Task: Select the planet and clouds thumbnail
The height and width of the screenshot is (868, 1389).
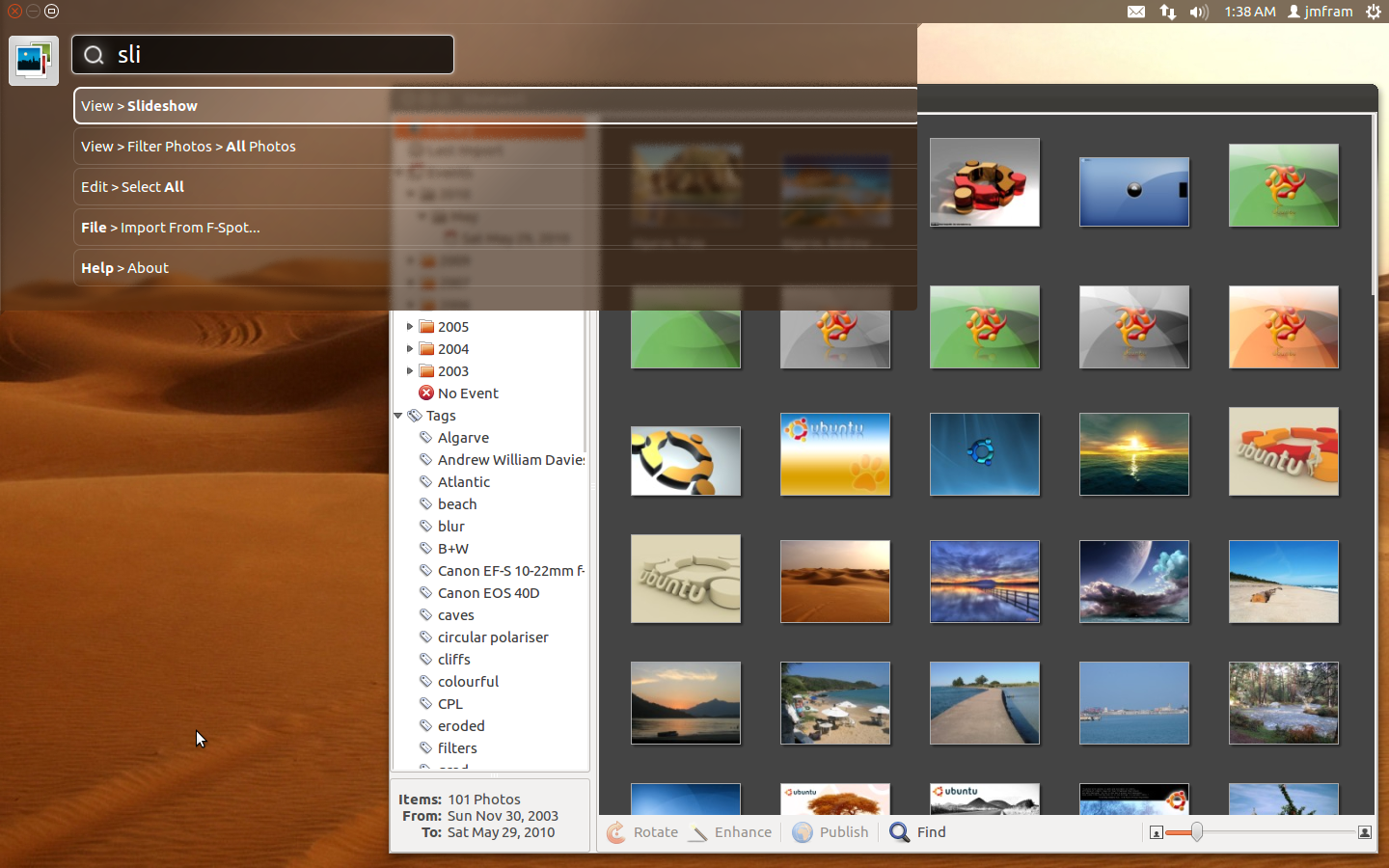Action: pyautogui.click(x=1134, y=582)
